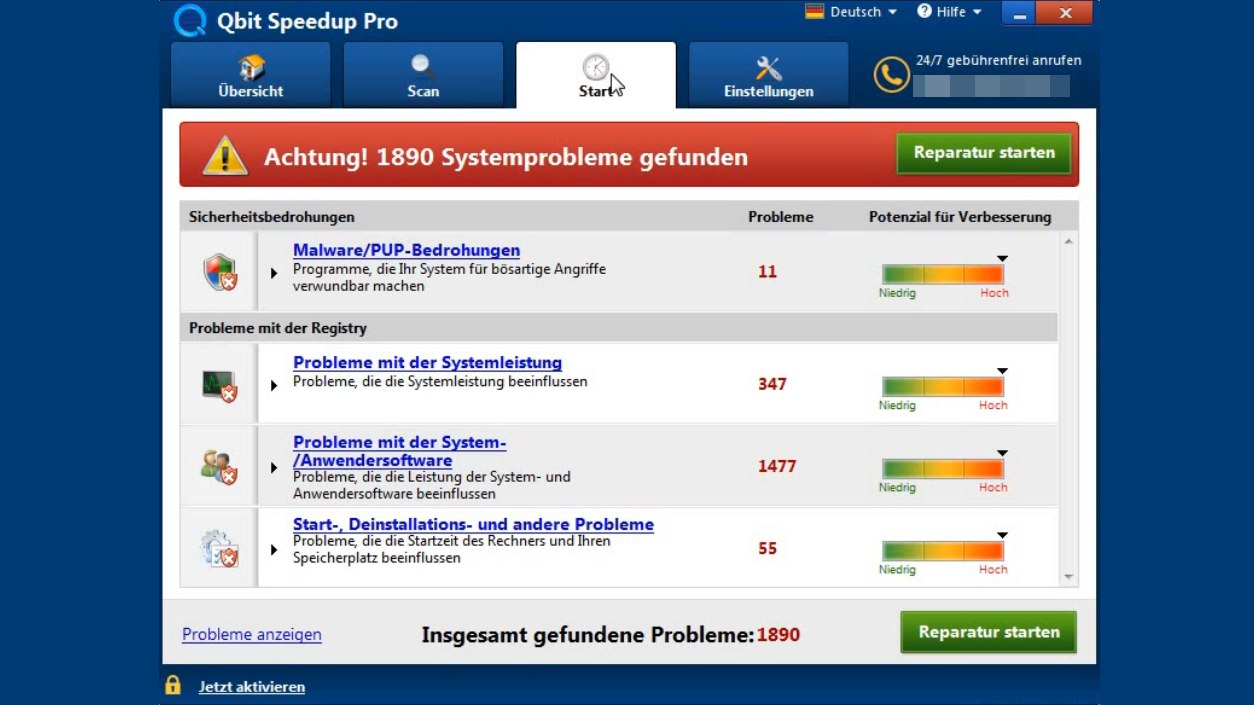Click the problem count 55
The image size is (1254, 705).
pyautogui.click(x=767, y=548)
